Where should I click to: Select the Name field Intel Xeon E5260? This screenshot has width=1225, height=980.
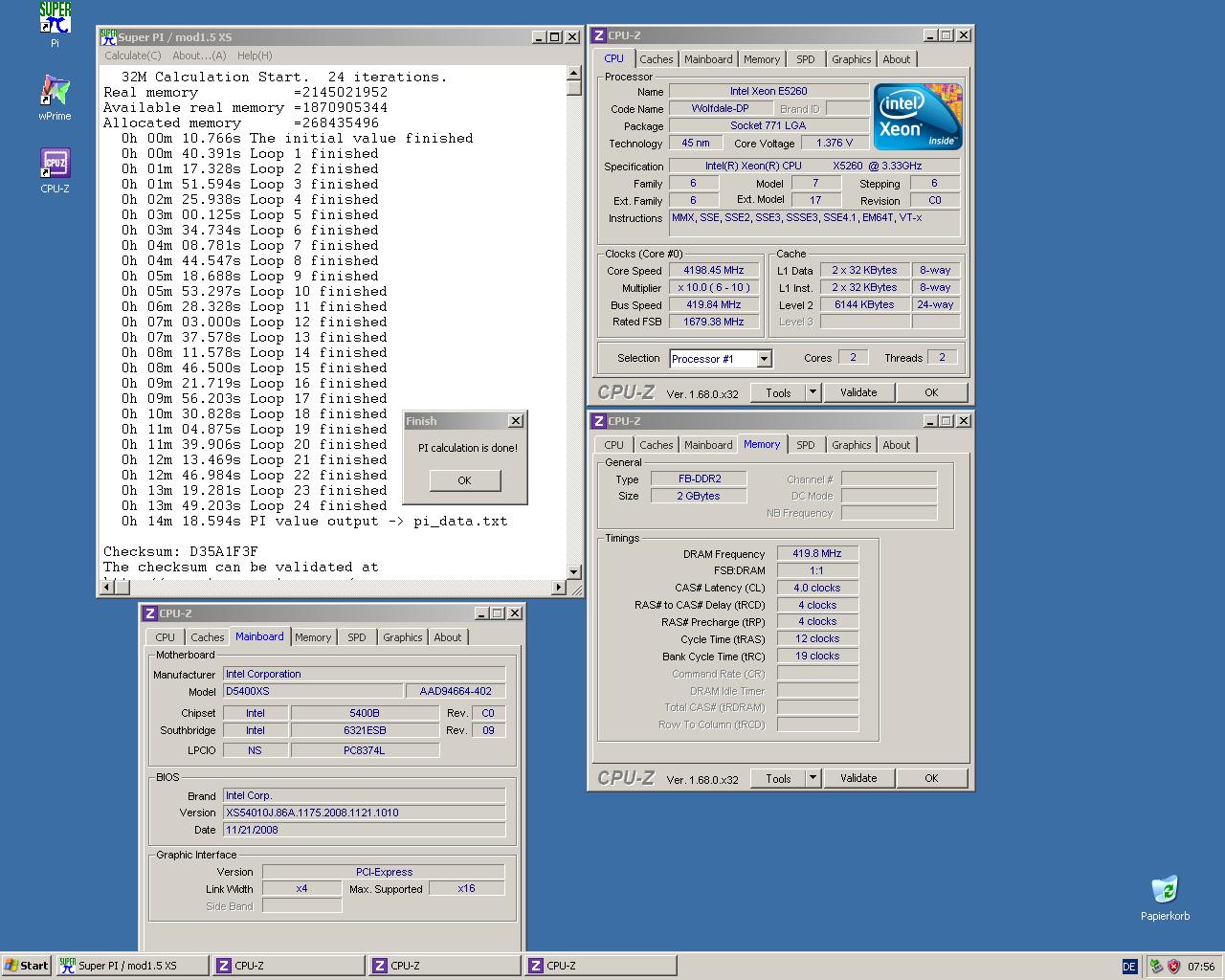768,91
